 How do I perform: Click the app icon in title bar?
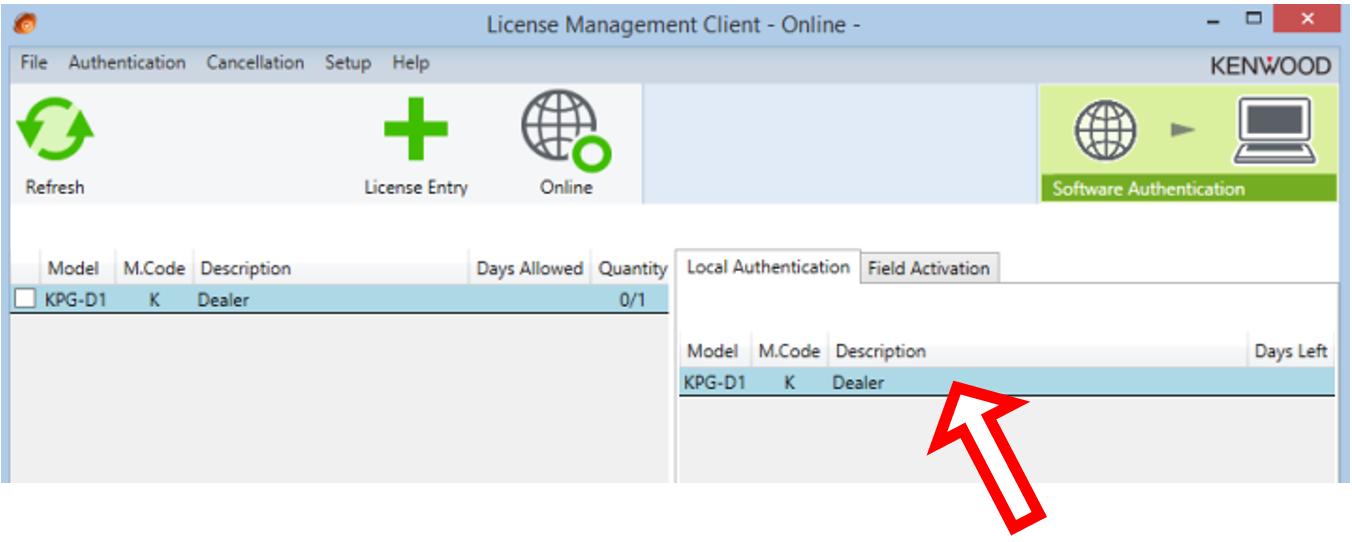click(x=26, y=22)
